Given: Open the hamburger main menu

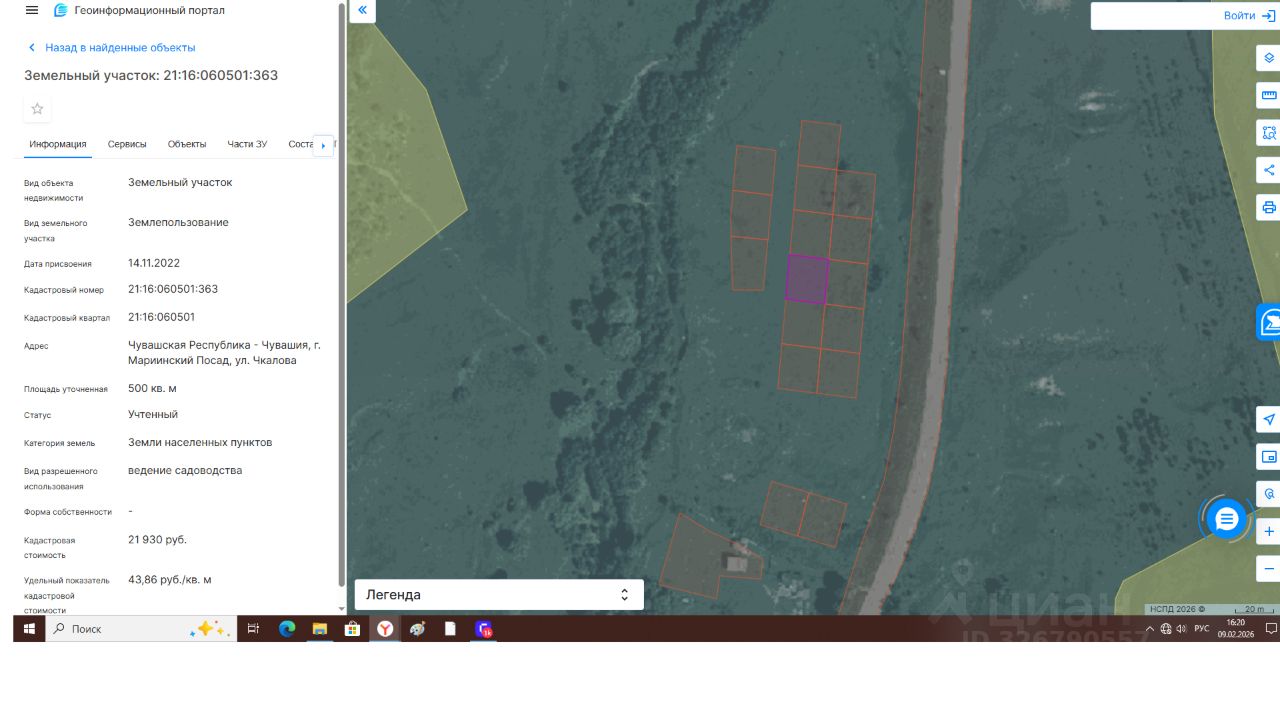Looking at the screenshot, I should (32, 10).
